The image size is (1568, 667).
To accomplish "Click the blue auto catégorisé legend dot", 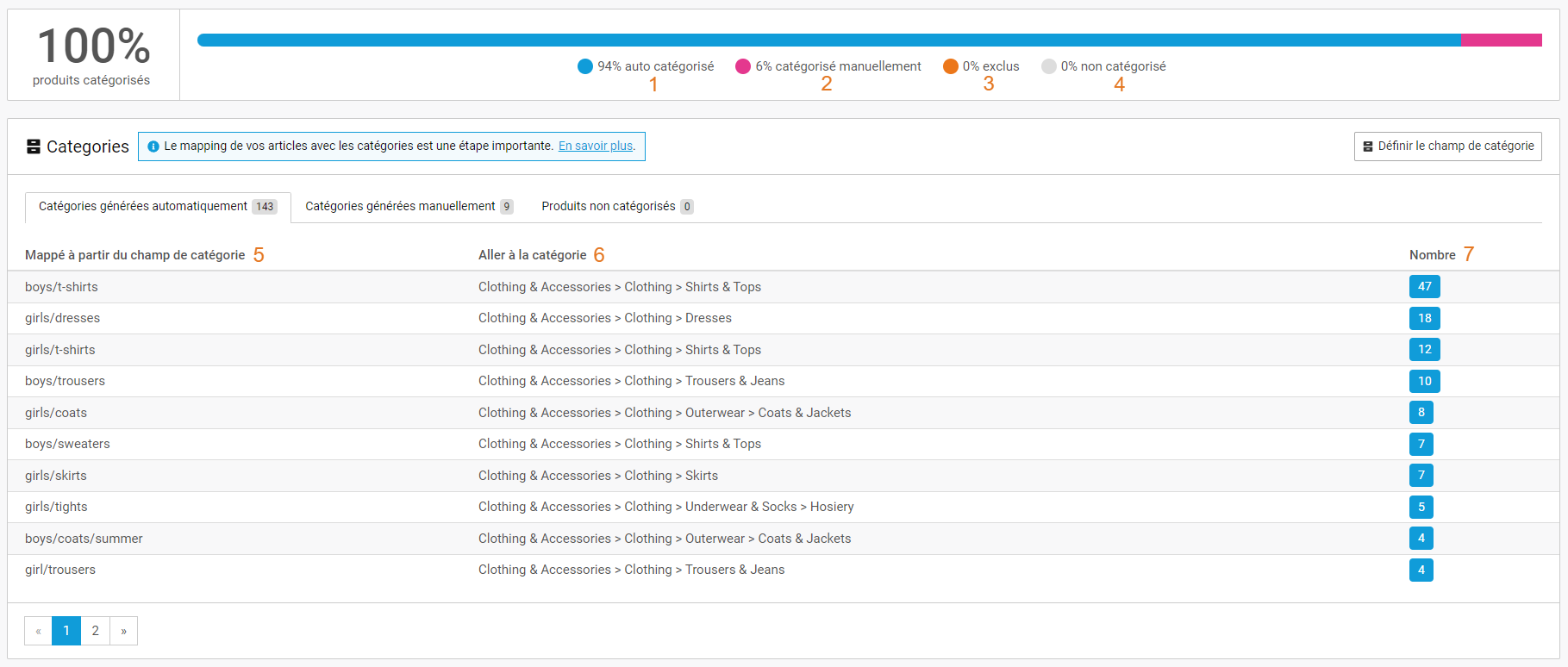I will tap(585, 66).
